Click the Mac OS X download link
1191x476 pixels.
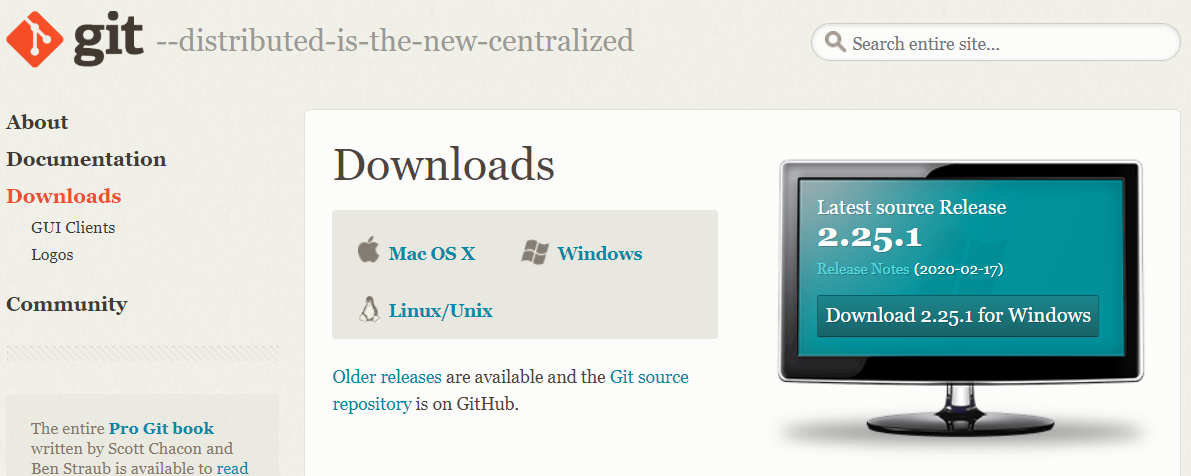[432, 254]
